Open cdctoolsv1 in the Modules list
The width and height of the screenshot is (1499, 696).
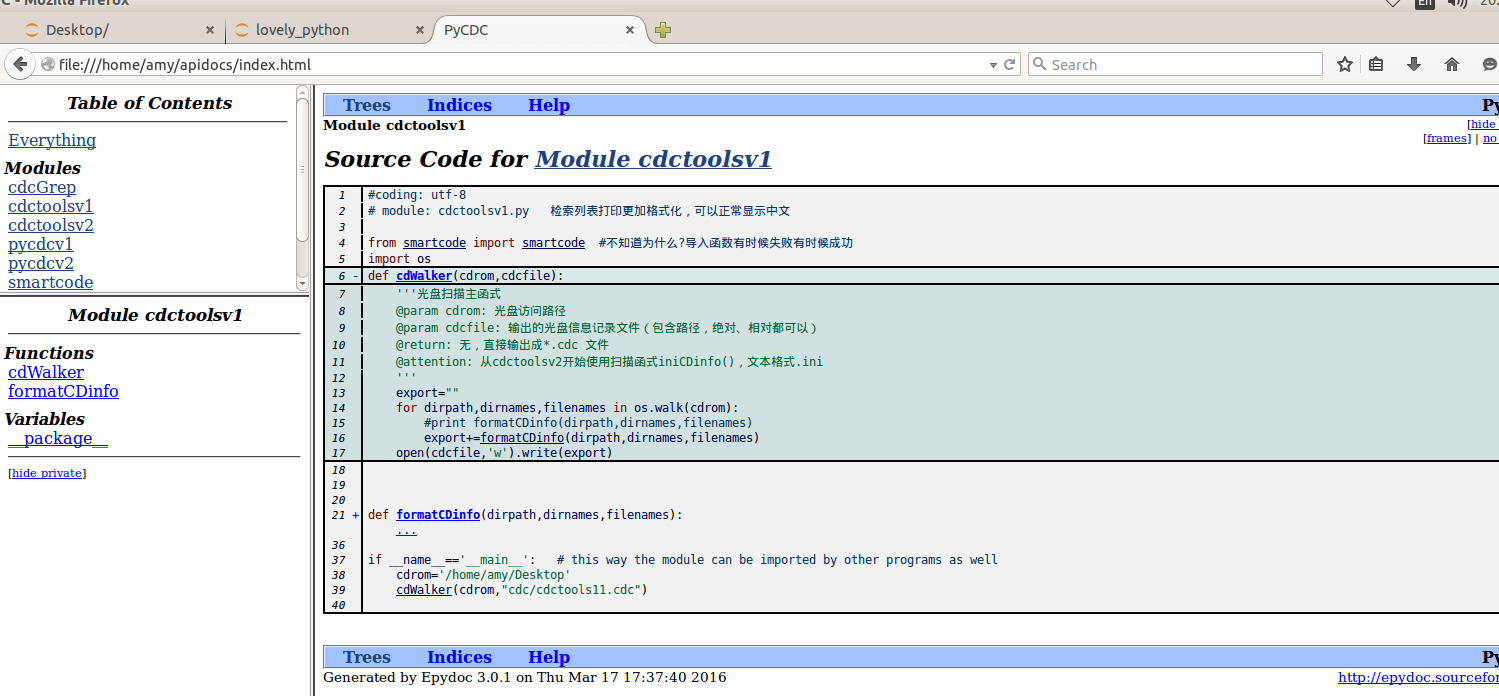click(51, 206)
